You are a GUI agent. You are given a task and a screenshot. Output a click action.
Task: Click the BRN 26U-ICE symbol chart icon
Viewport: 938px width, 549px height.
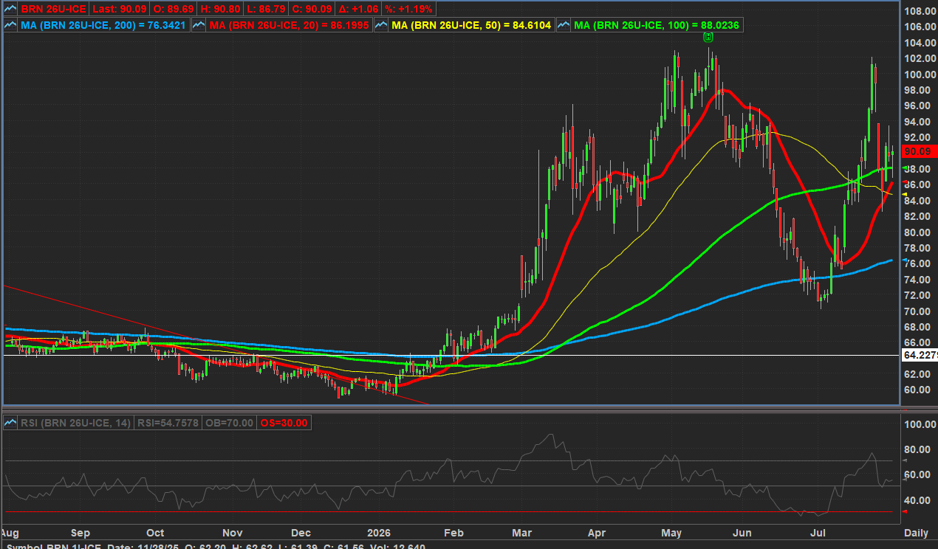point(10,9)
